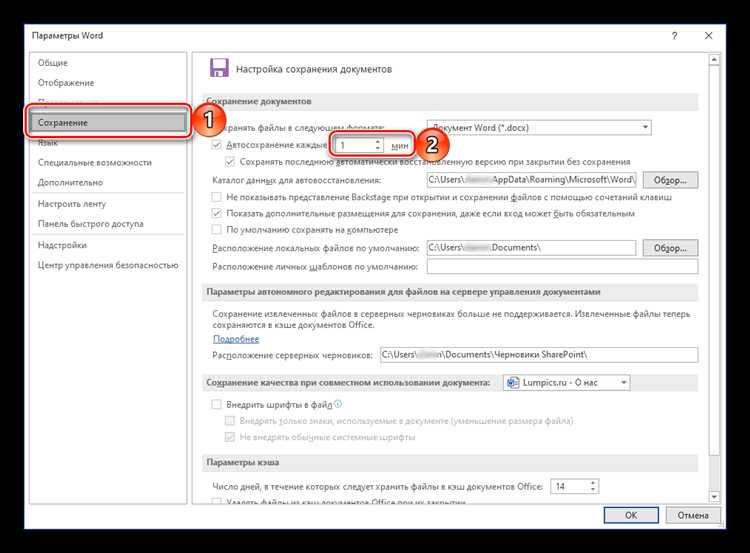This screenshot has height=553, width=750.
Task: Open the Lumpics.ru - О нас document dropdown
Action: (566, 383)
